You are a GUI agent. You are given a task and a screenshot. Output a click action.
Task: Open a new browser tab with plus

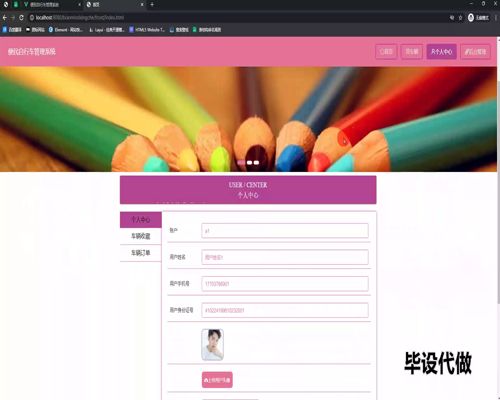tap(152, 4)
